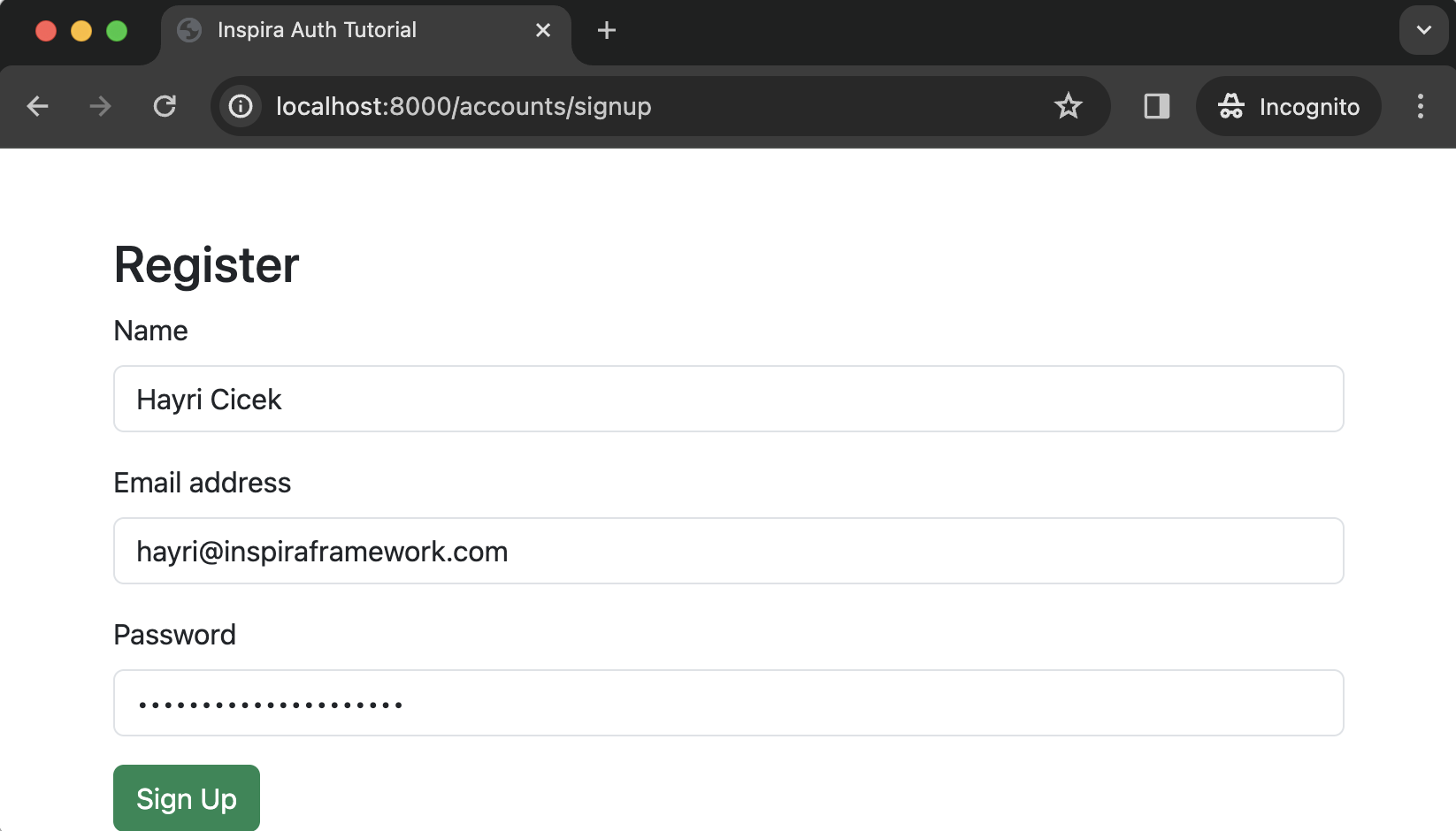Expand the tab search dropdown
This screenshot has height=831, width=1456.
[1424, 31]
